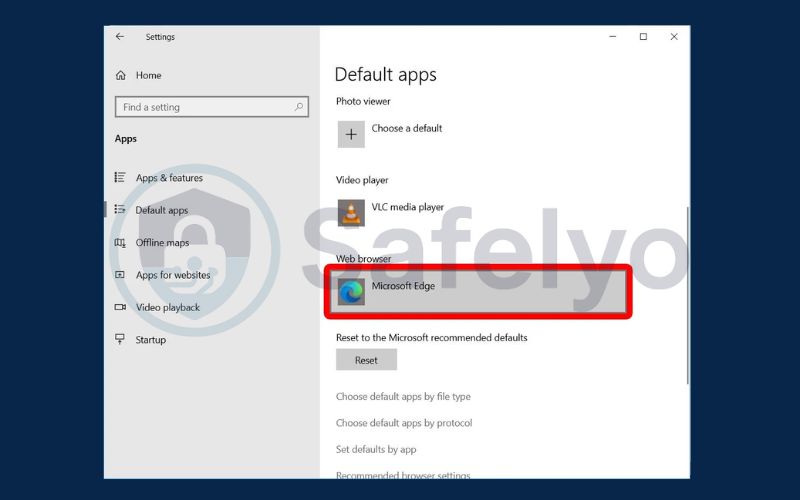This screenshot has width=800, height=500.
Task: Close the Settings window
Action: [x=674, y=37]
